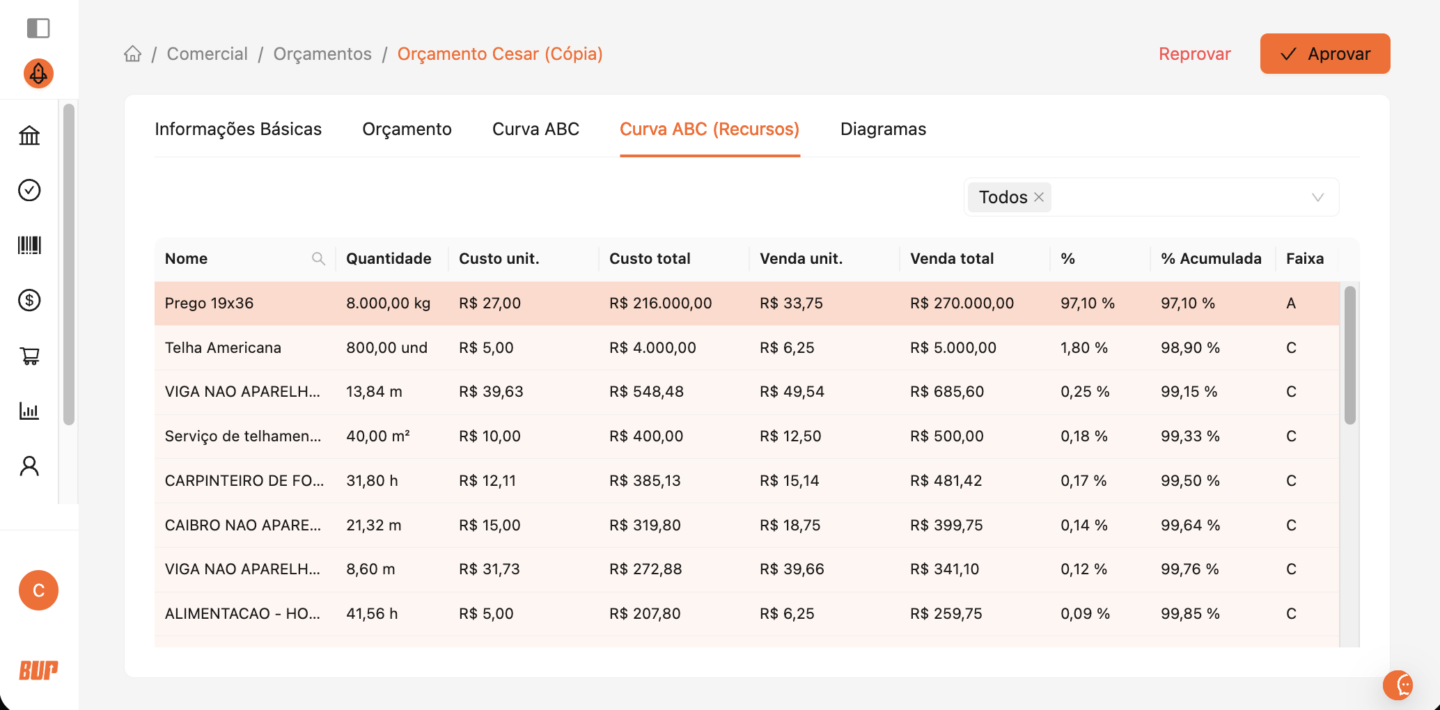1440x710 pixels.
Task: Click the sidebar vertical scrollbar
Action: click(68, 264)
